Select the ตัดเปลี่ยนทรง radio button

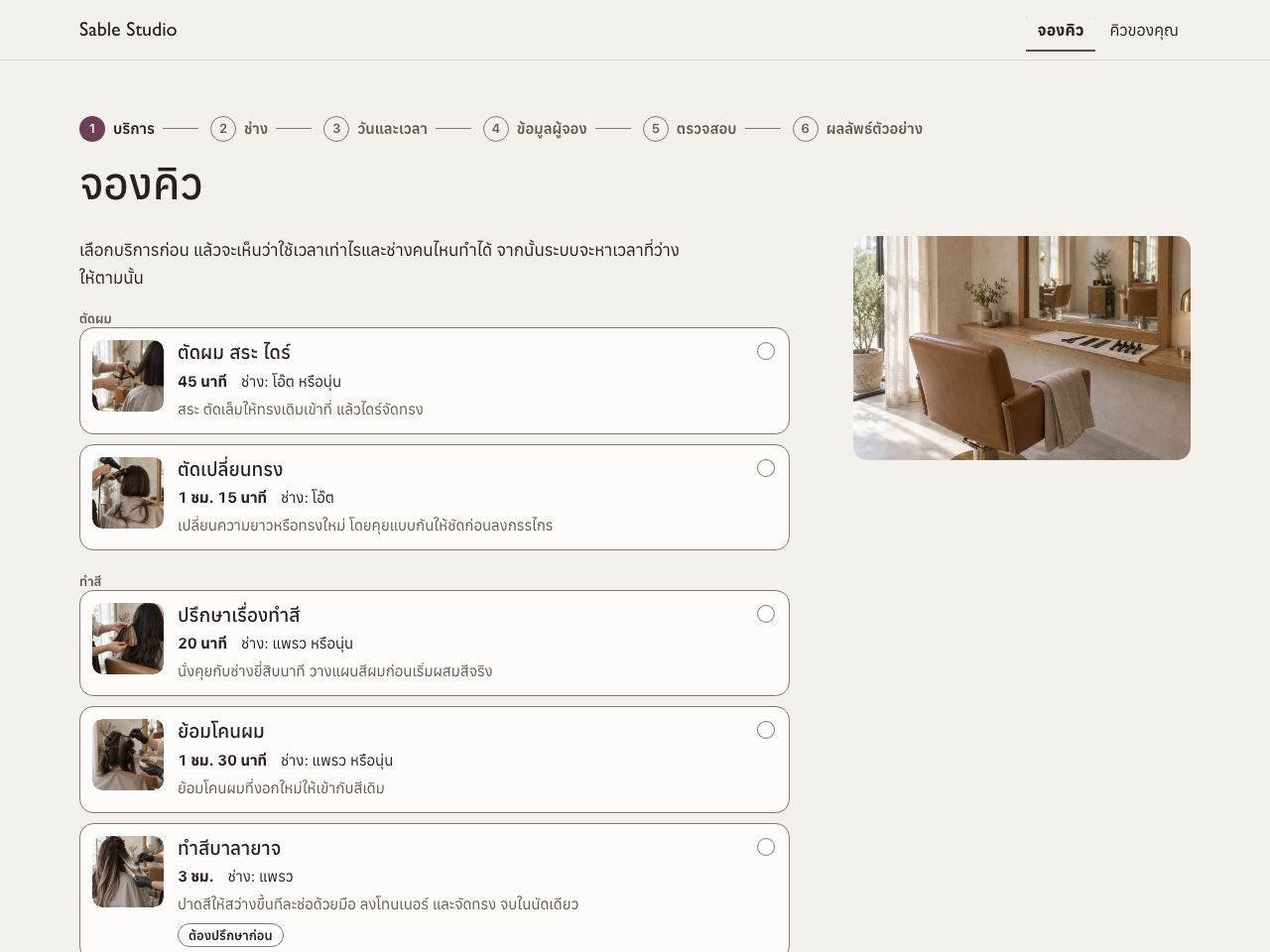(x=766, y=468)
